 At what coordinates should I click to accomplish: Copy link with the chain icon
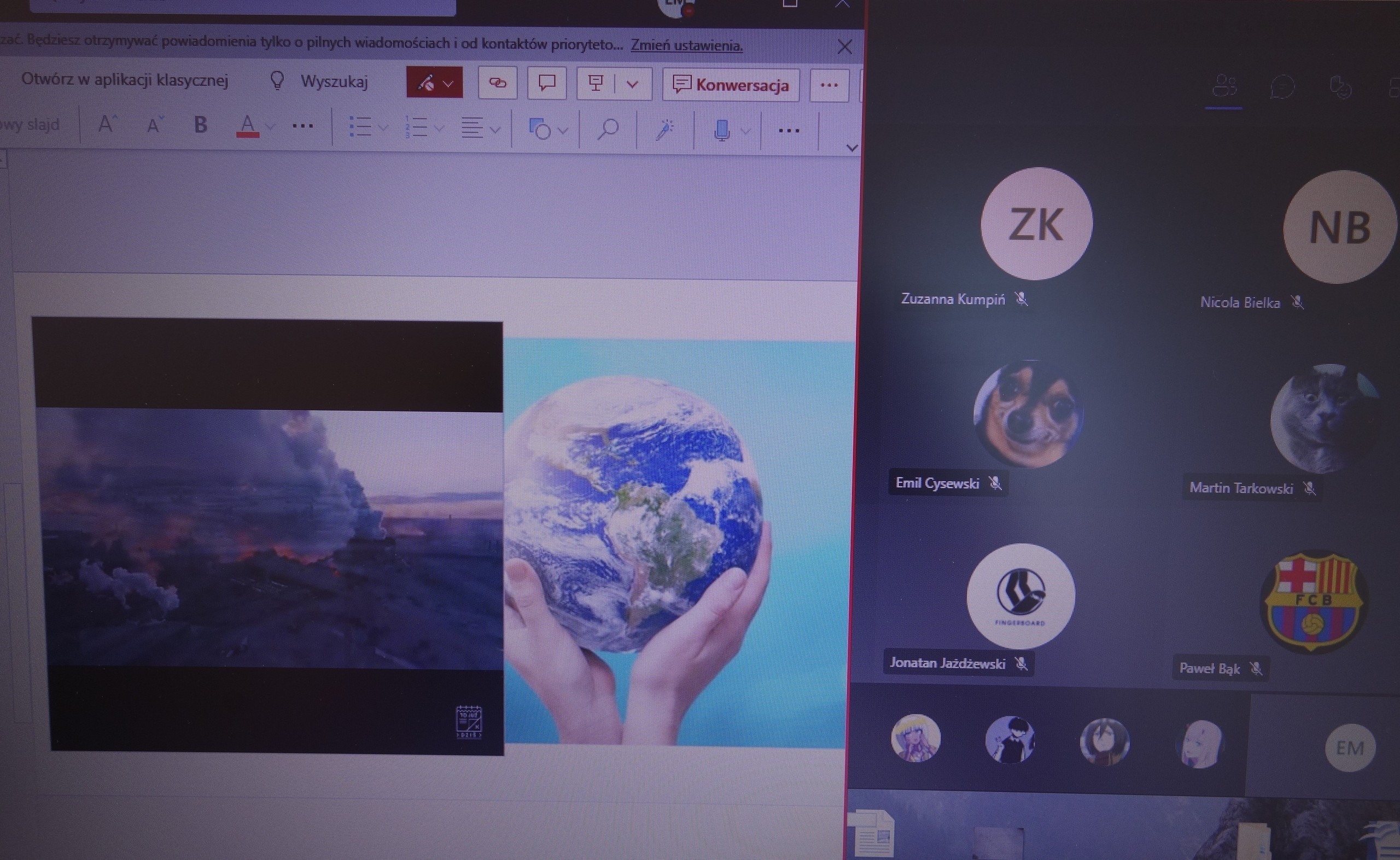point(498,84)
